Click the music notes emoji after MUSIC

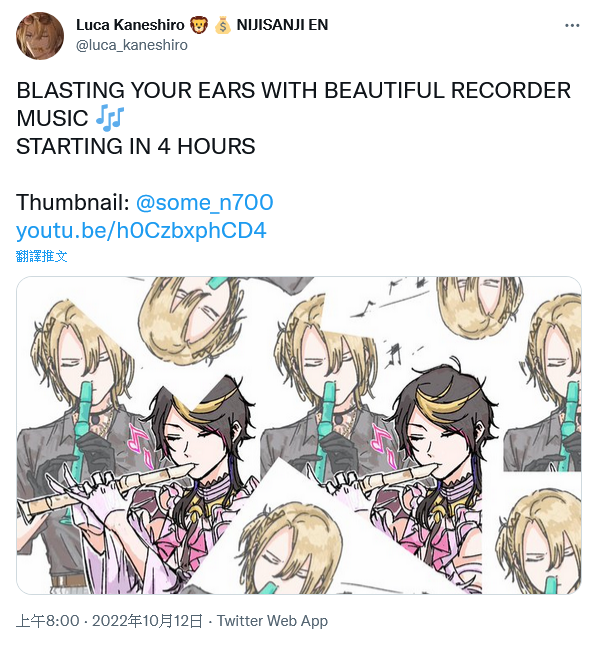tap(109, 118)
